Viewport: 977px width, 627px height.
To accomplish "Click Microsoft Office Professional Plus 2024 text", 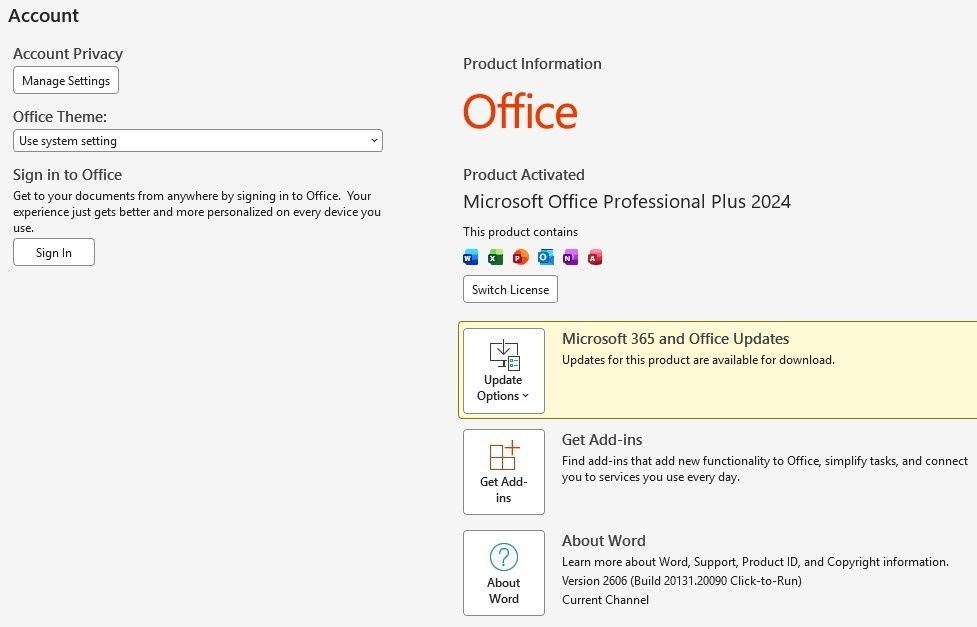I will (627, 202).
